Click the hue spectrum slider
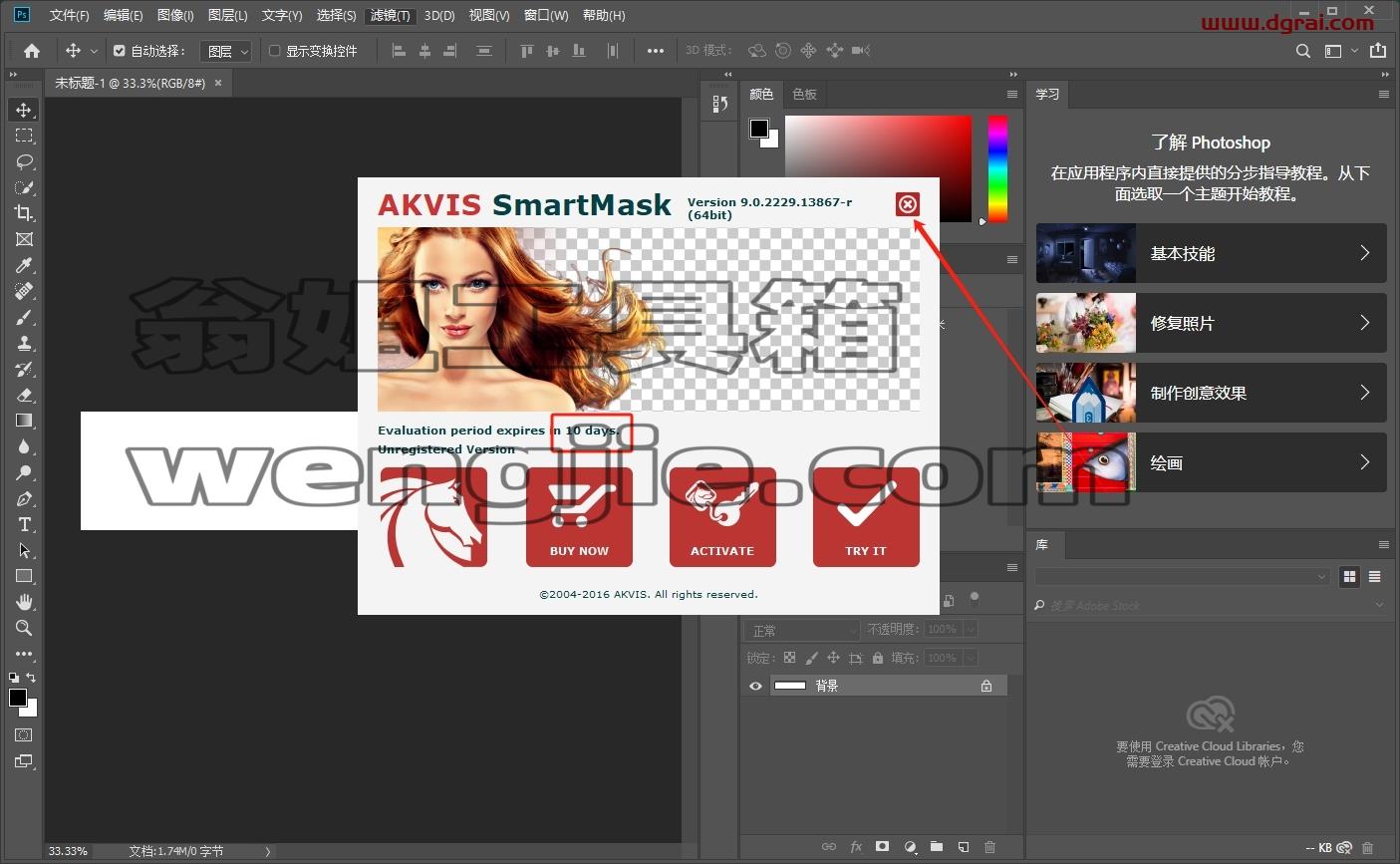Screen dimensions: 1400x864 (x=997, y=168)
